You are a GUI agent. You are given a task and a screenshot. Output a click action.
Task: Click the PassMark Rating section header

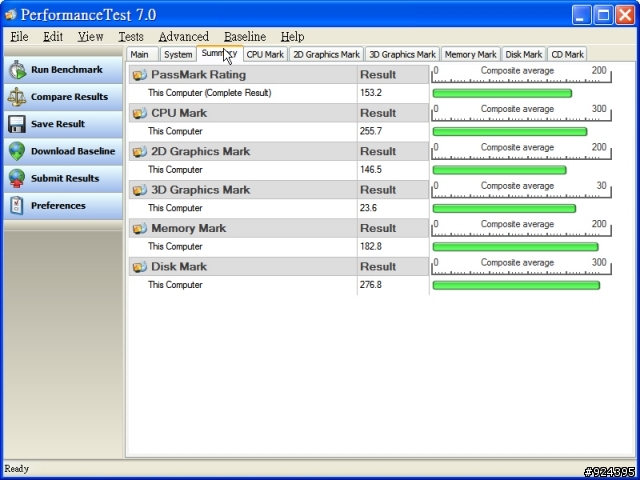279,75
